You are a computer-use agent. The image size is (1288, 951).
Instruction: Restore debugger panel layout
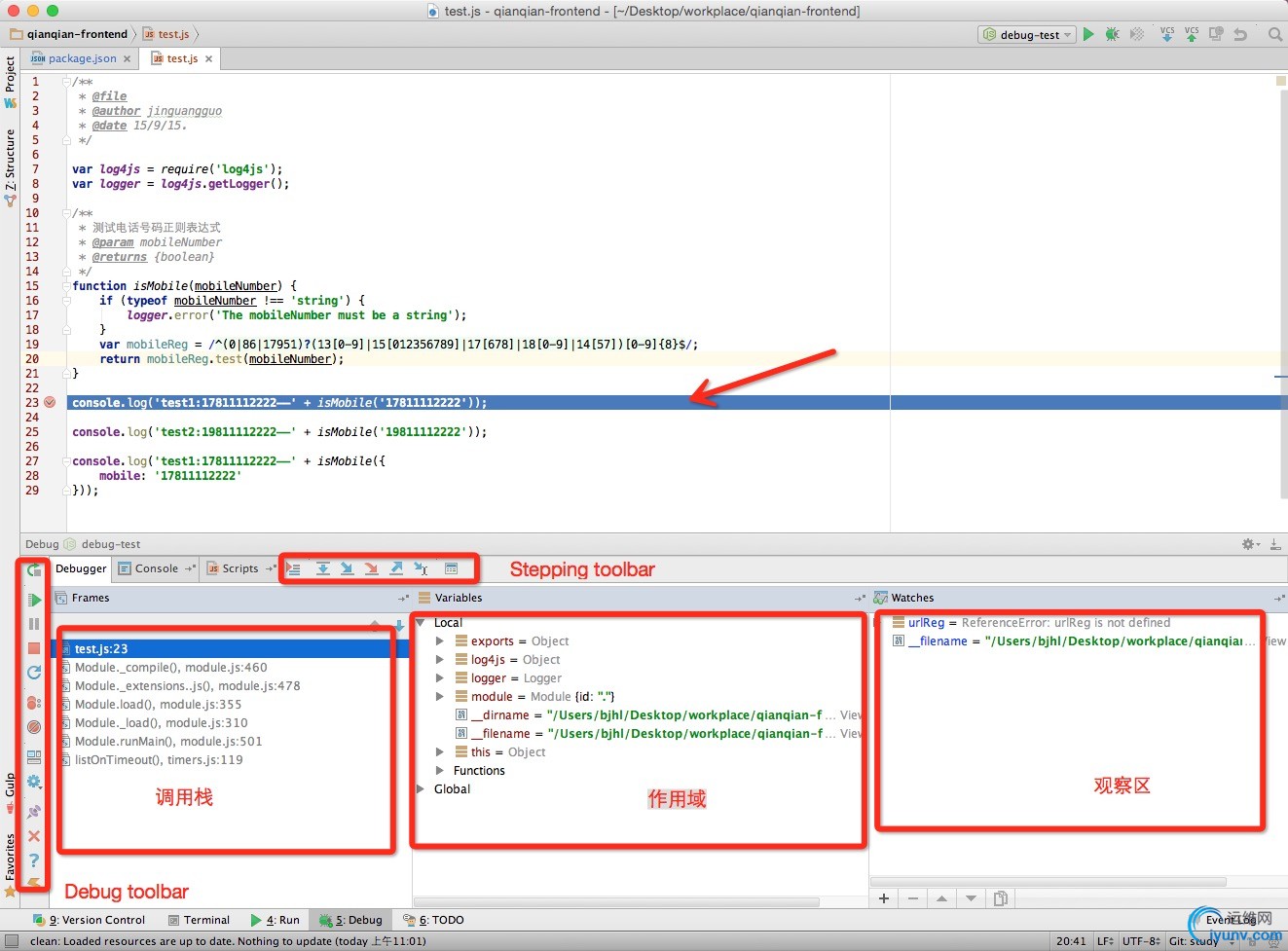(x=34, y=757)
